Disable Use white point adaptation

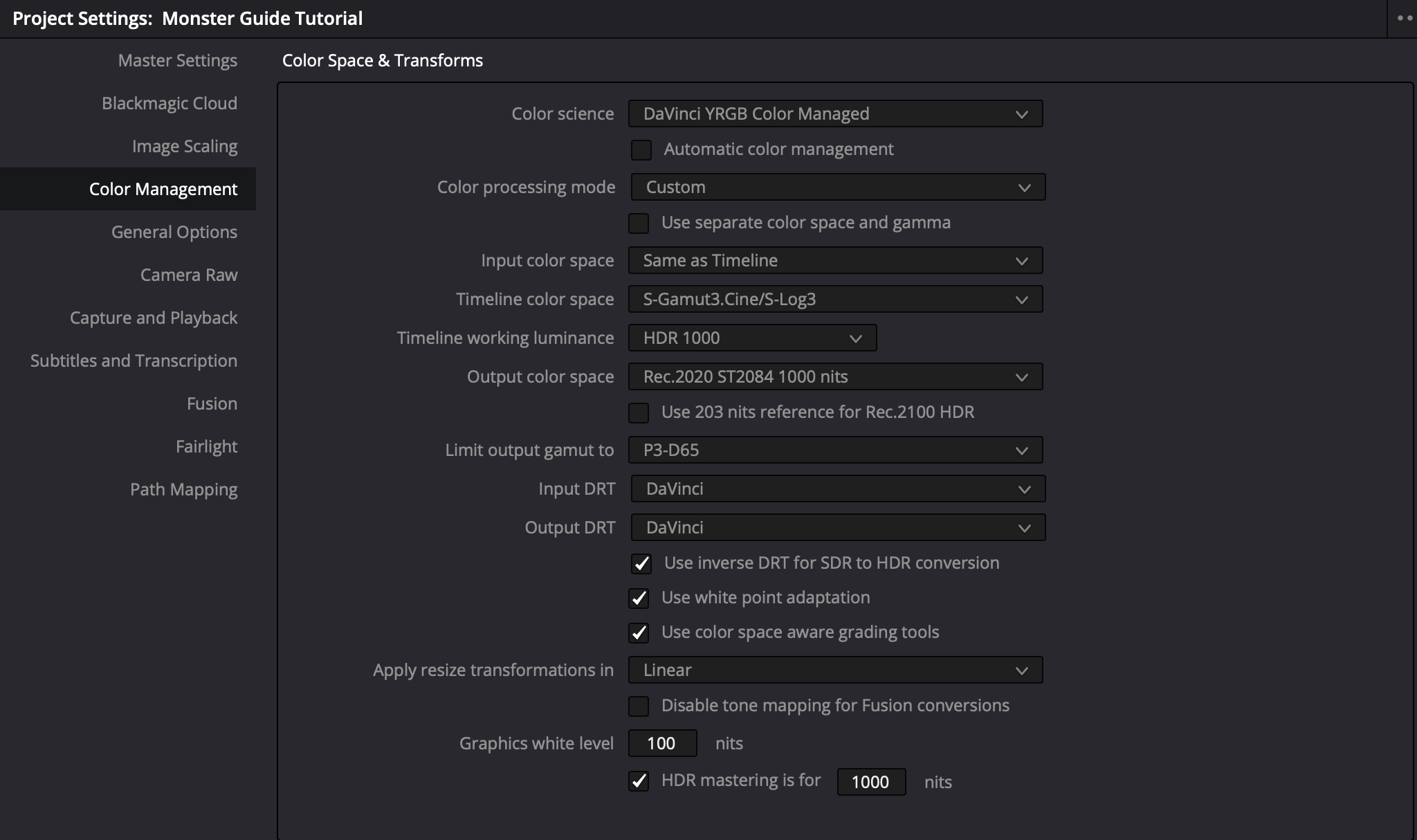point(639,599)
